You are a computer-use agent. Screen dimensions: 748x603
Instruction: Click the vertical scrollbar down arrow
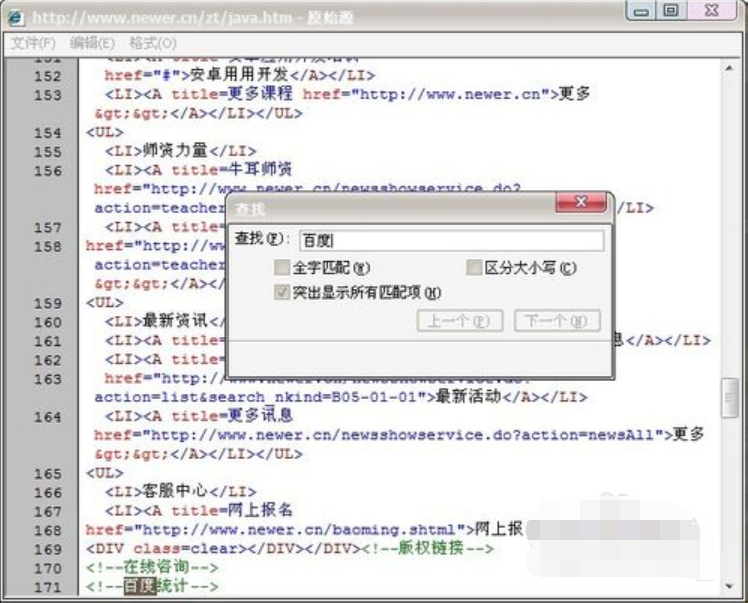(733, 586)
